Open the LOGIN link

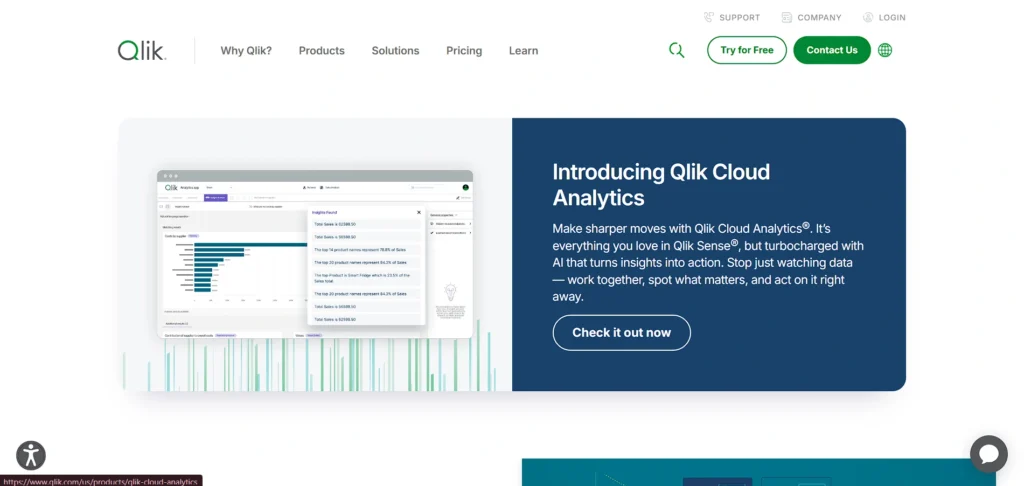[892, 18]
